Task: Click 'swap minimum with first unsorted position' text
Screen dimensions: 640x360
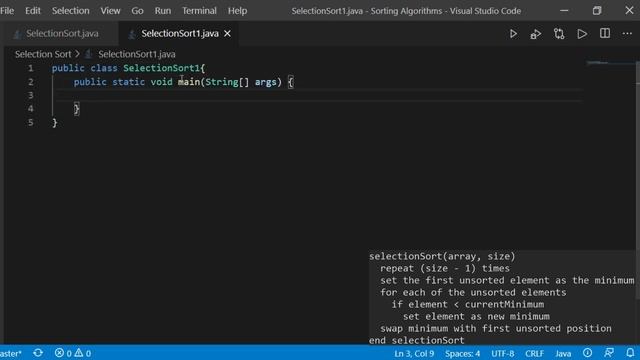Action: 496,328
